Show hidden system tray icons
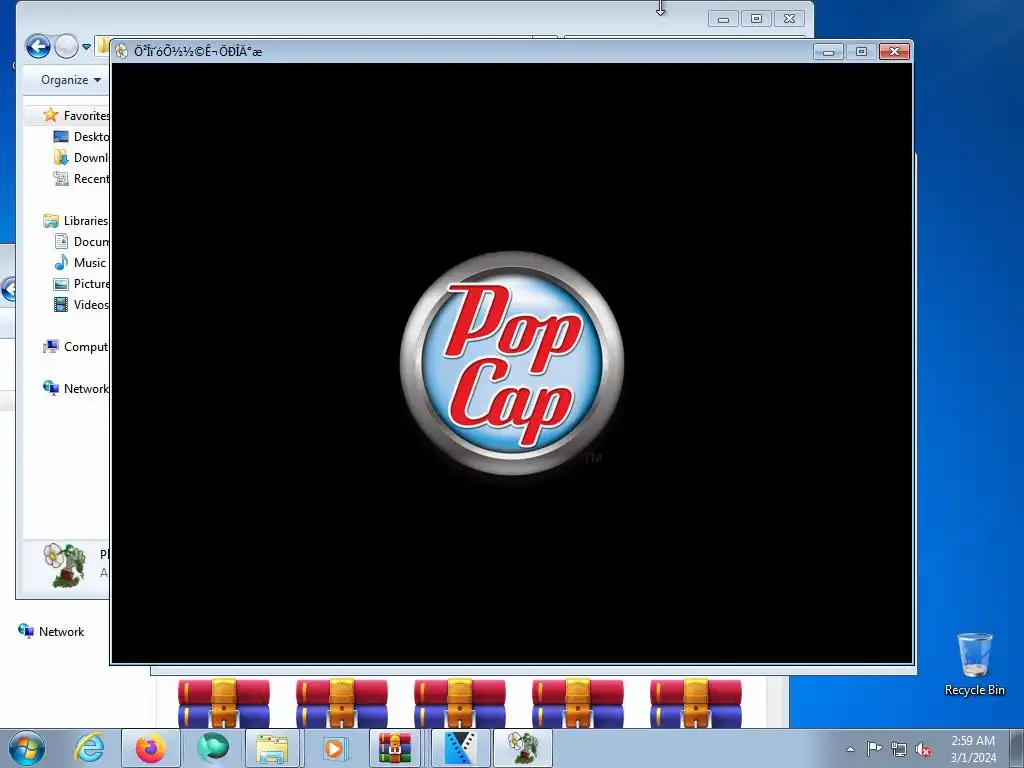The height and width of the screenshot is (768, 1024). pyautogui.click(x=850, y=749)
